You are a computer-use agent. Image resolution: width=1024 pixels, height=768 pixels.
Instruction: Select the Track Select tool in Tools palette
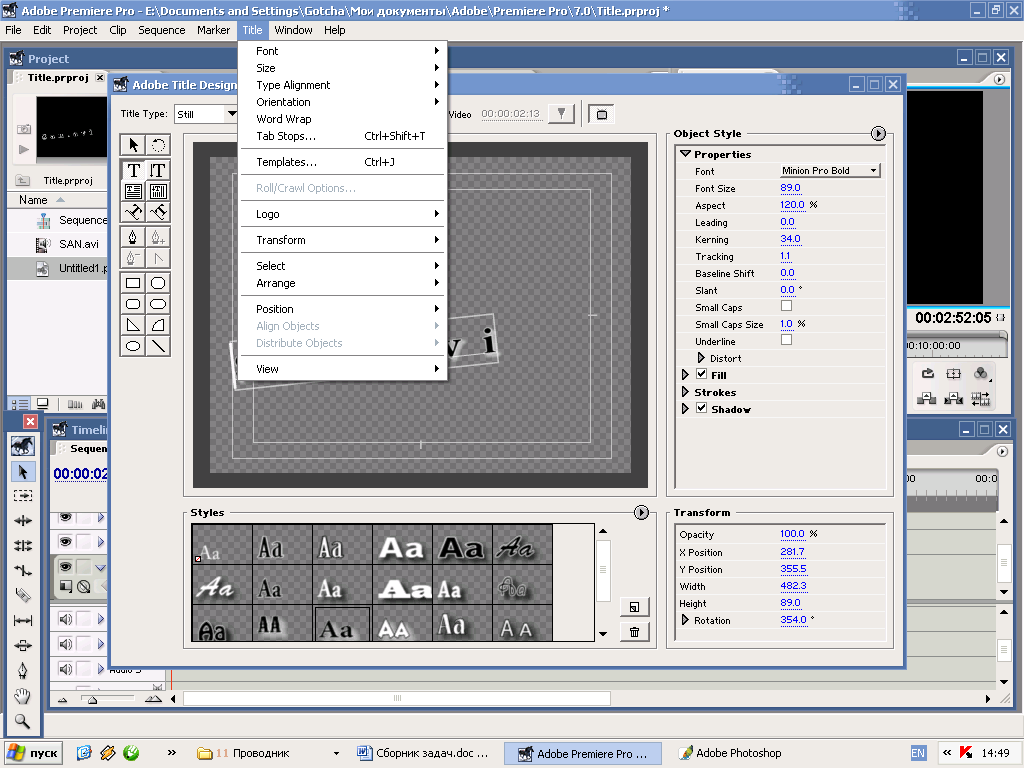tap(23, 496)
